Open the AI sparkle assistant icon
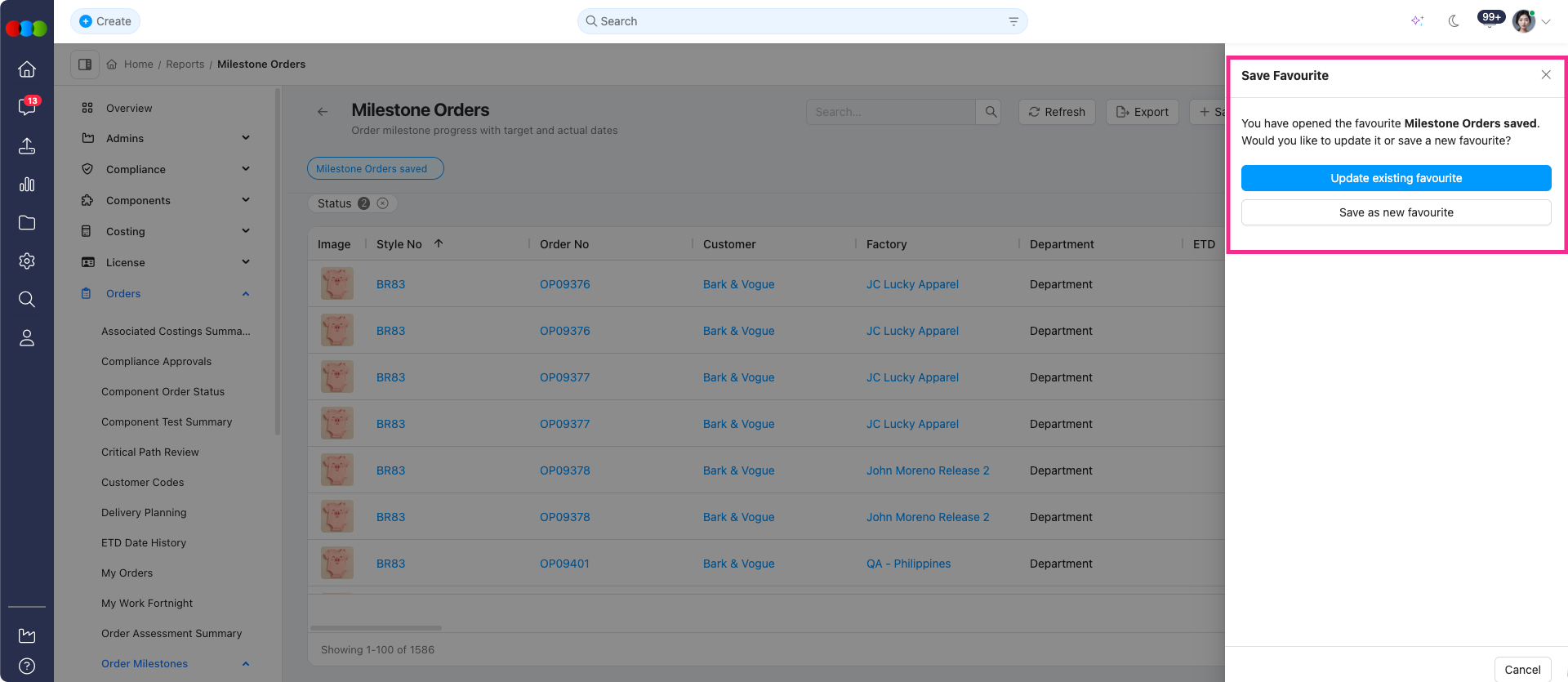 click(1417, 21)
